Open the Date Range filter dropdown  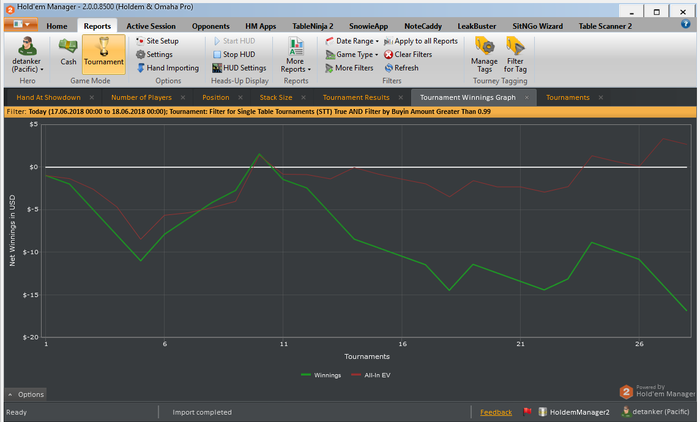pyautogui.click(x=352, y=41)
